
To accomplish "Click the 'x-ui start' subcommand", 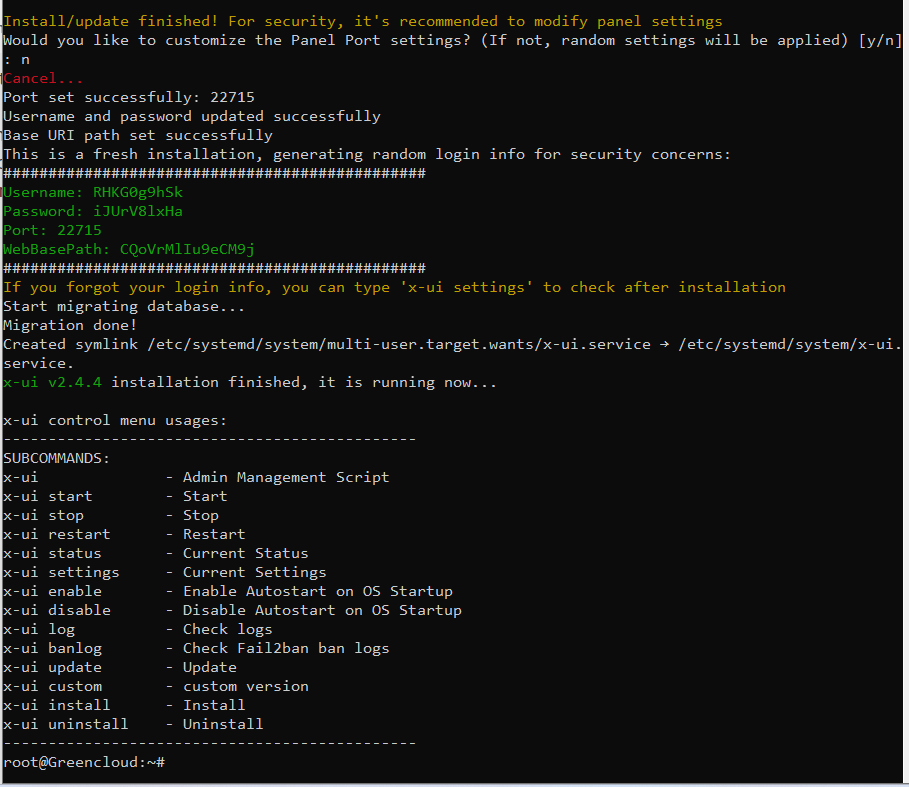I will click(x=48, y=497).
